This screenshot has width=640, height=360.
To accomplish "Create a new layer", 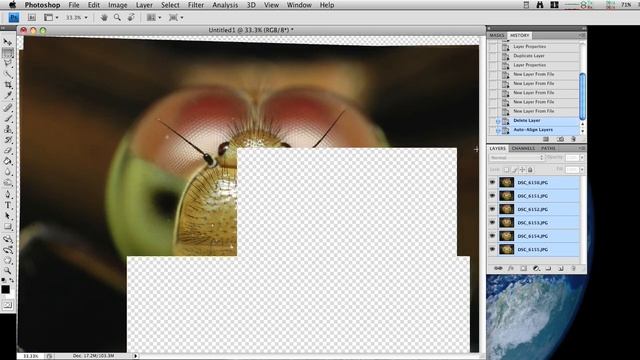I will pyautogui.click(x=561, y=268).
